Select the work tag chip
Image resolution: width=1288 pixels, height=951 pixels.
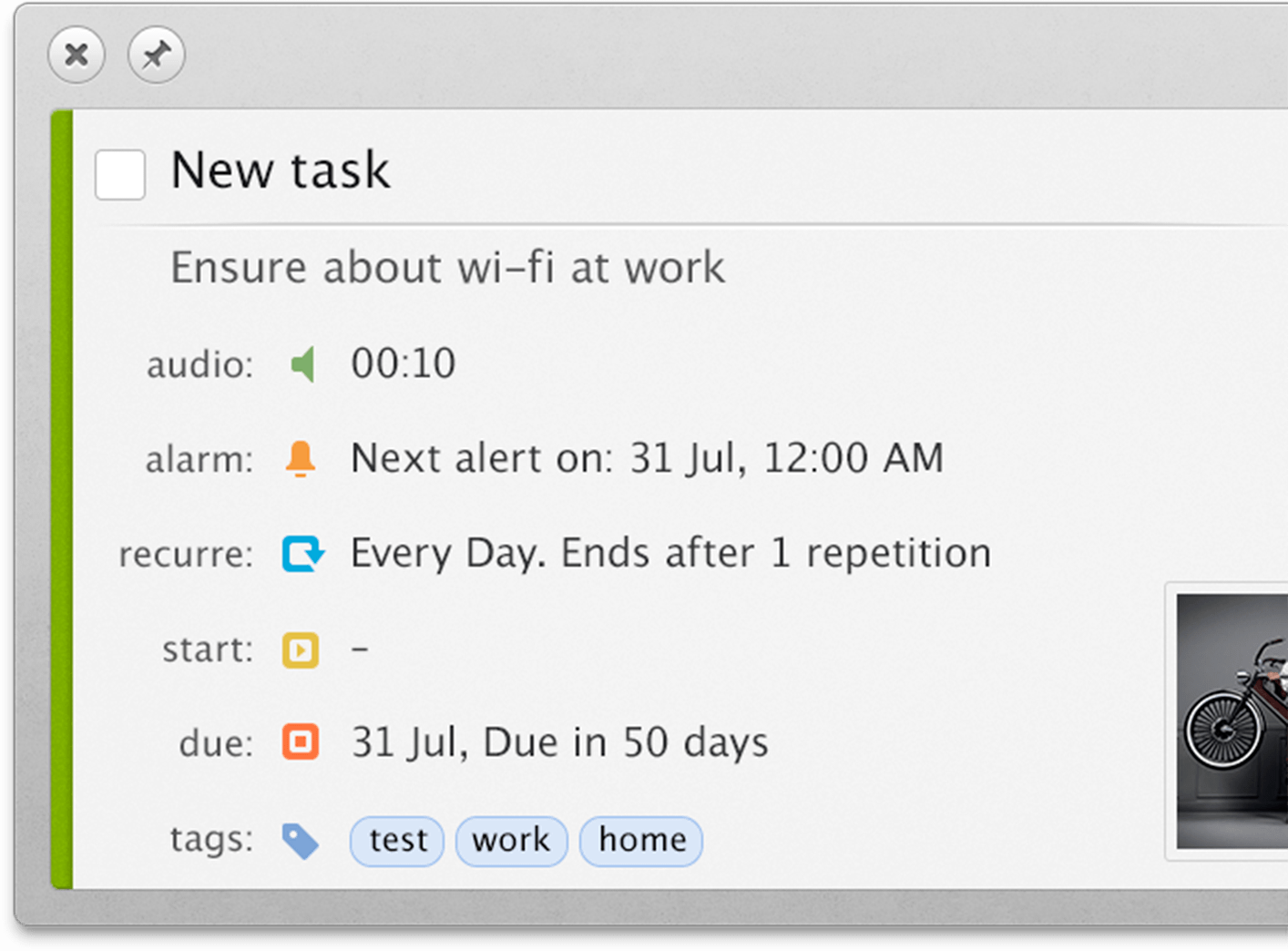tap(511, 841)
